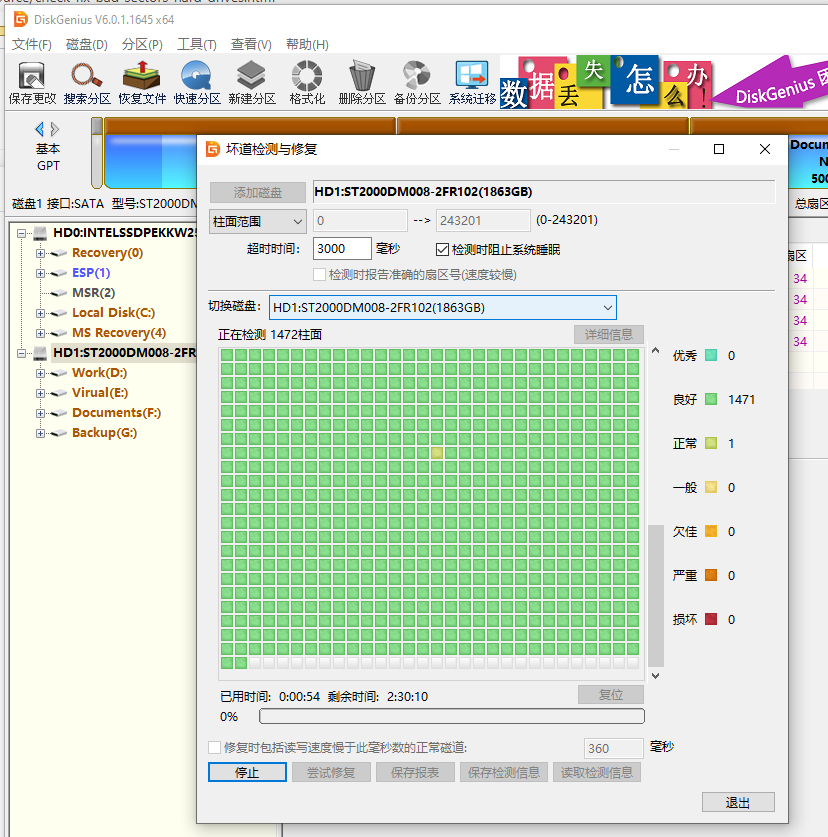This screenshot has height=837, width=828.
Task: Click the 添加磁盘 button
Action: click(257, 193)
